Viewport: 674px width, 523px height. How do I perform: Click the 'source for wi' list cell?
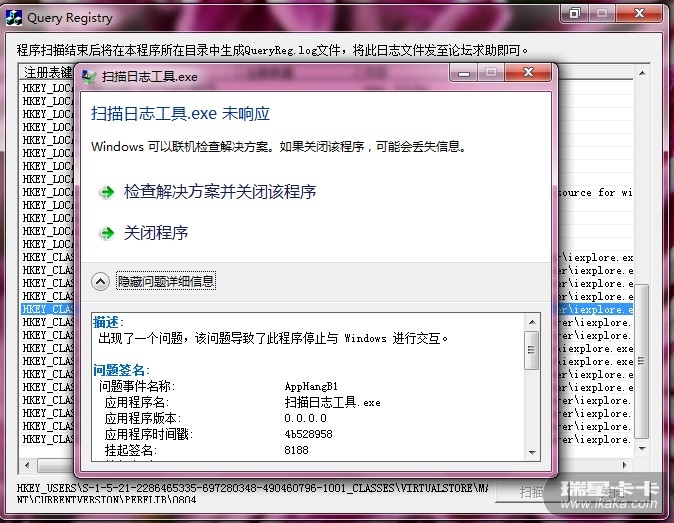coord(595,193)
